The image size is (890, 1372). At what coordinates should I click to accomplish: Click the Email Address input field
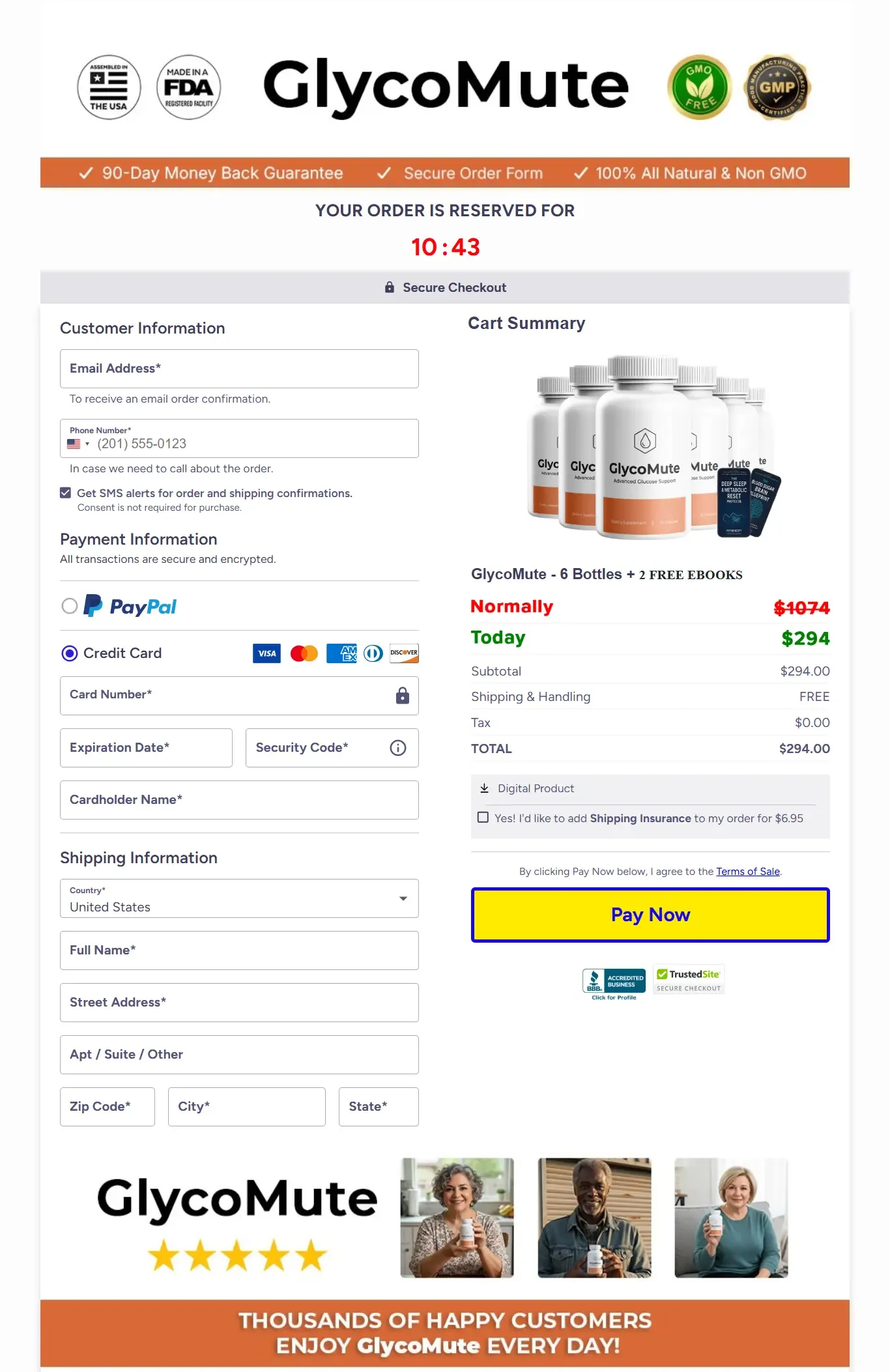tap(239, 368)
